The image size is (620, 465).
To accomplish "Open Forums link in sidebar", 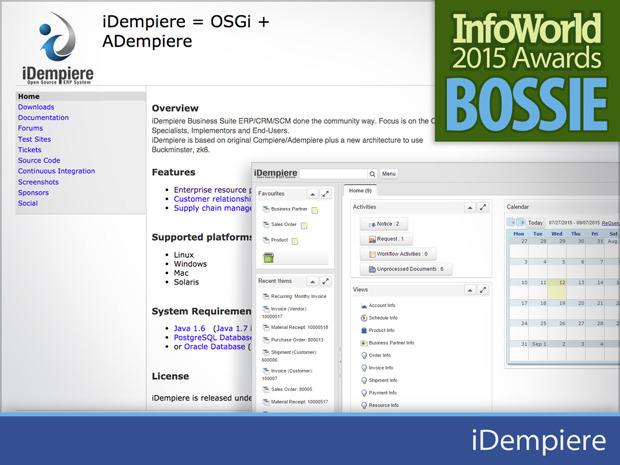I will click(x=30, y=129).
